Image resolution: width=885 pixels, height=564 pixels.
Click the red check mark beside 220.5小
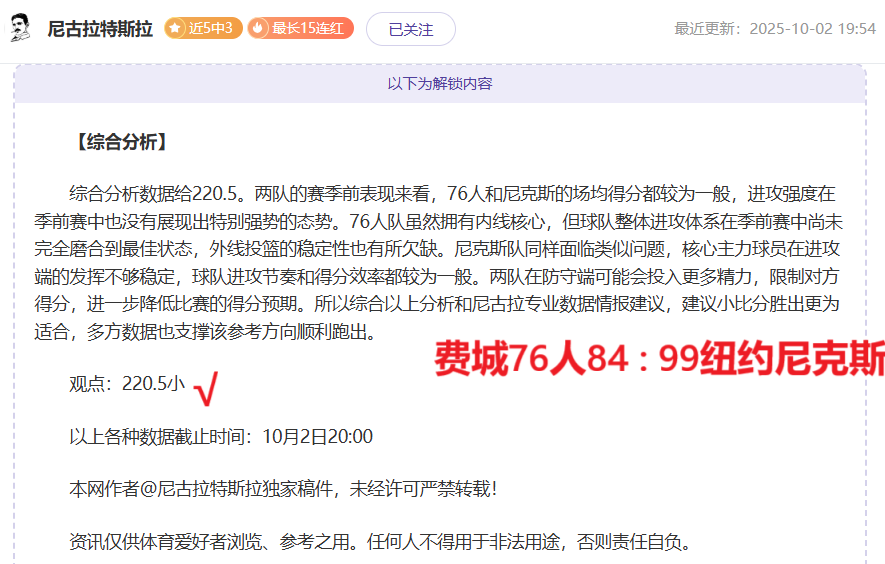(x=207, y=388)
